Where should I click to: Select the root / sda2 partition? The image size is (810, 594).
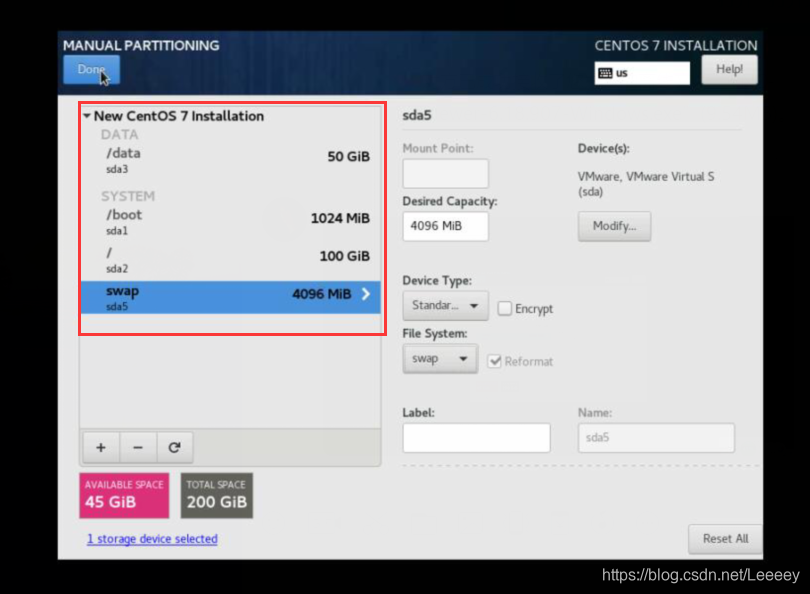230,260
